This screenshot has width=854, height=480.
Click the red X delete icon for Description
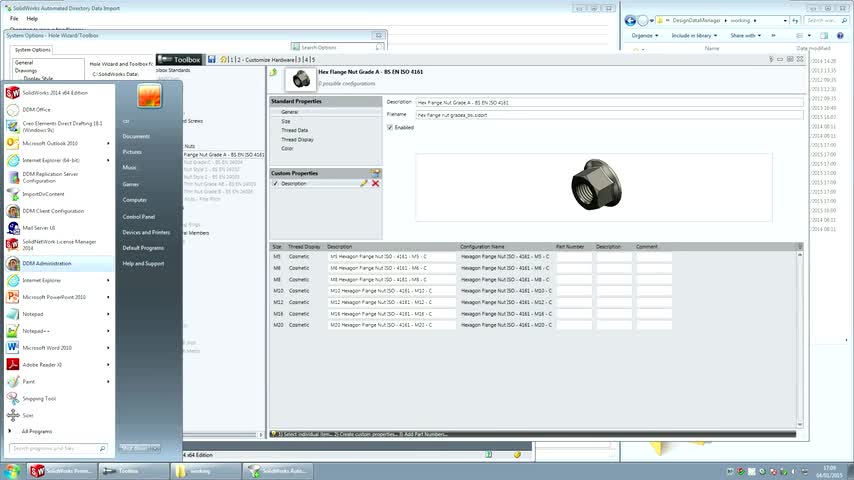(375, 184)
